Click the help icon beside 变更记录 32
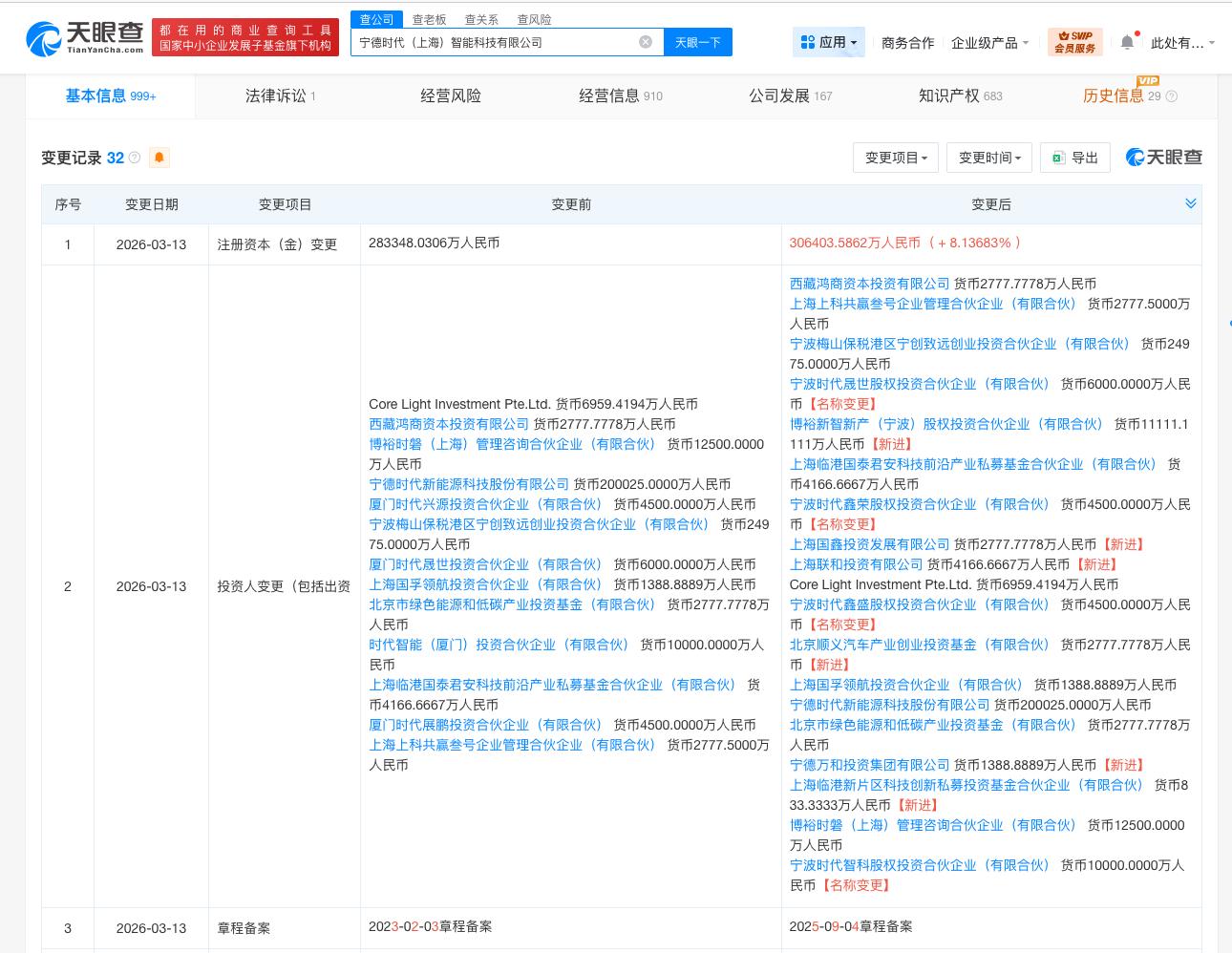Screen dimensions: 1232x953 click(135, 158)
